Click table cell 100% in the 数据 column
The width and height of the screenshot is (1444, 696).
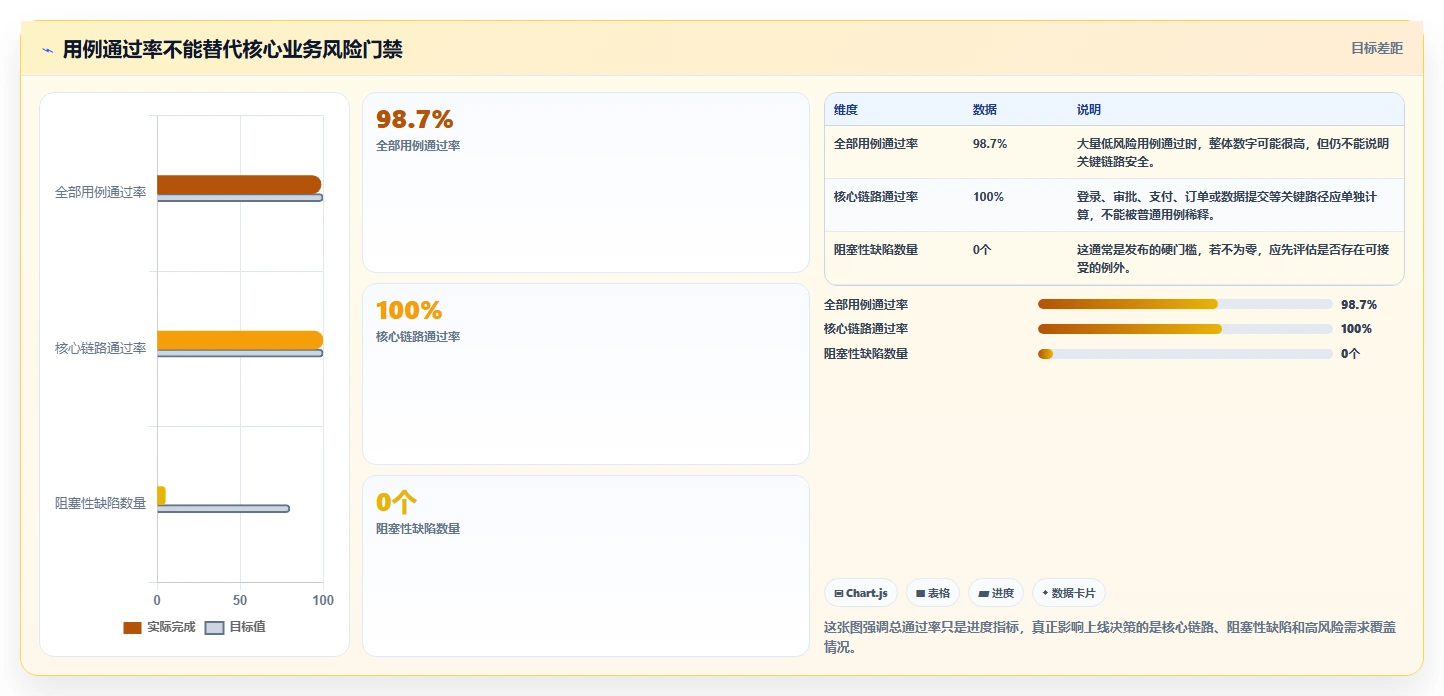(x=988, y=197)
